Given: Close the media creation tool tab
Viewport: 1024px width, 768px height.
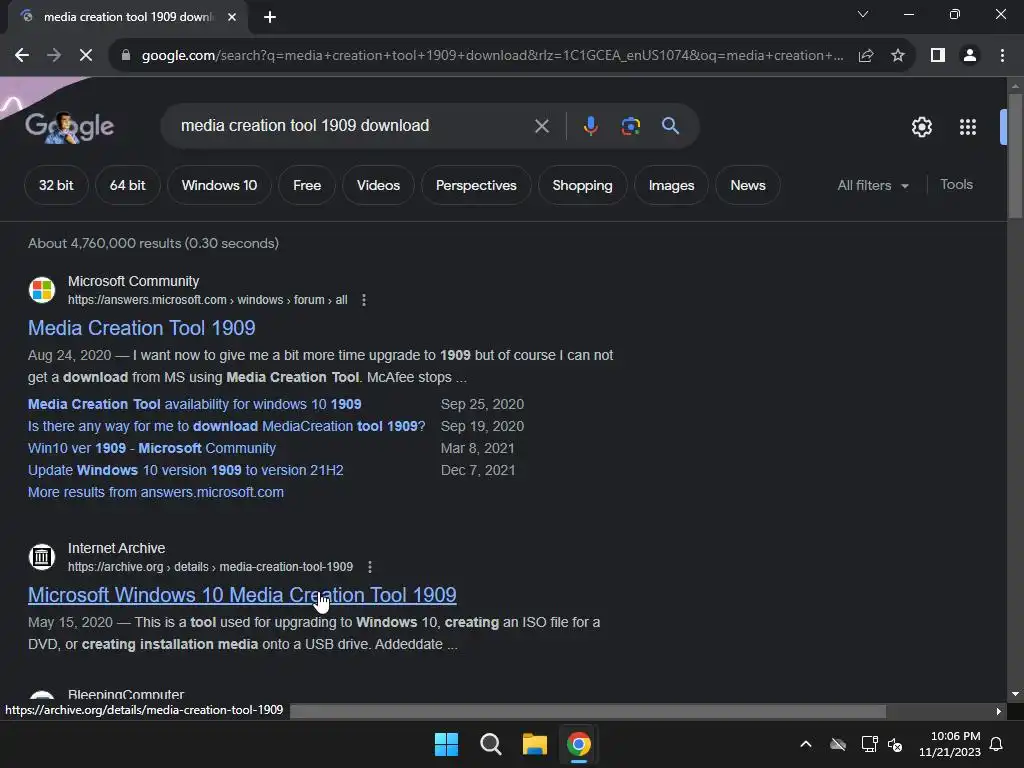Looking at the screenshot, I should coord(232,17).
